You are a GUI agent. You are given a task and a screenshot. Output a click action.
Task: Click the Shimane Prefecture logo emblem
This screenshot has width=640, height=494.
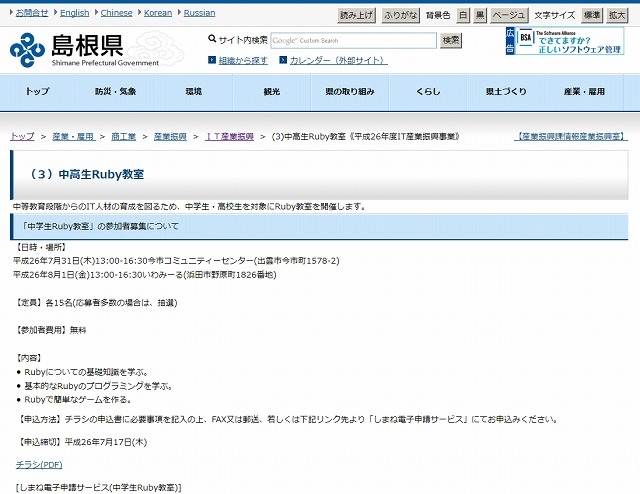(27, 50)
